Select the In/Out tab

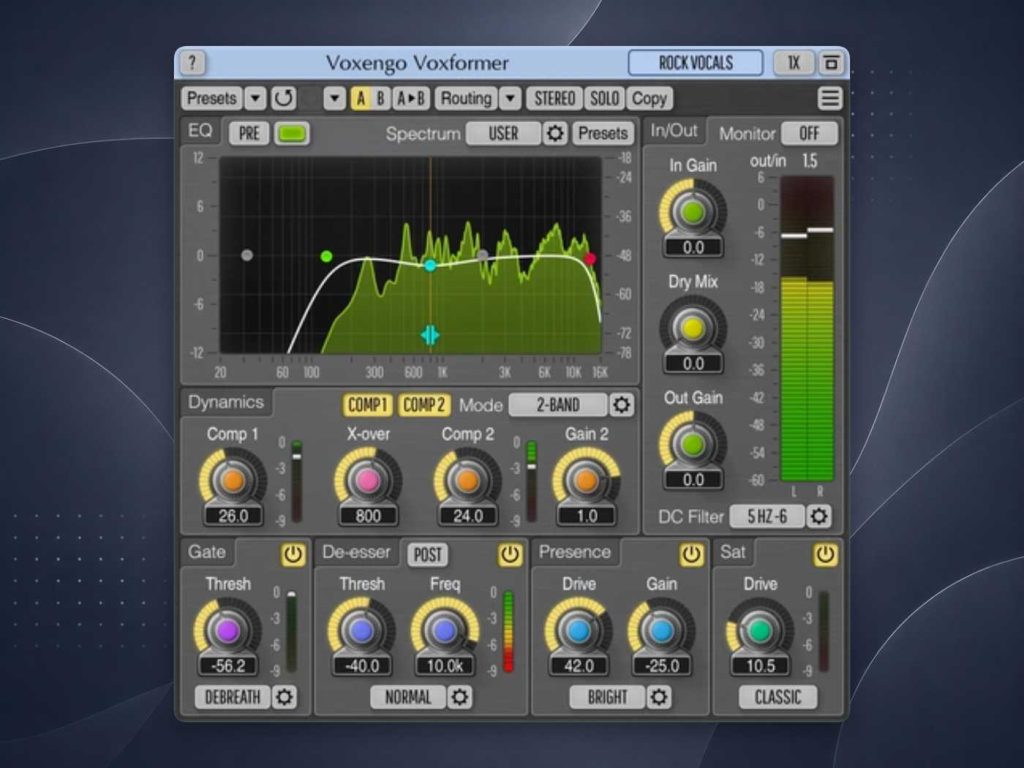tap(674, 131)
